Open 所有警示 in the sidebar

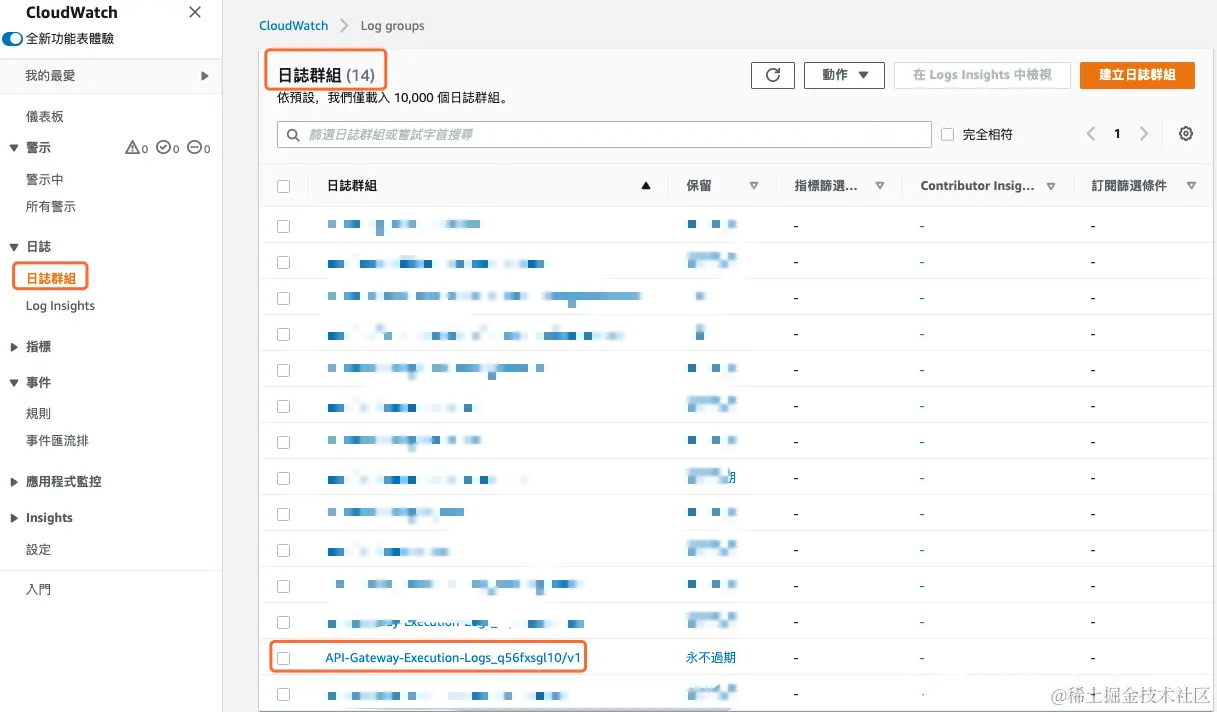tap(51, 207)
